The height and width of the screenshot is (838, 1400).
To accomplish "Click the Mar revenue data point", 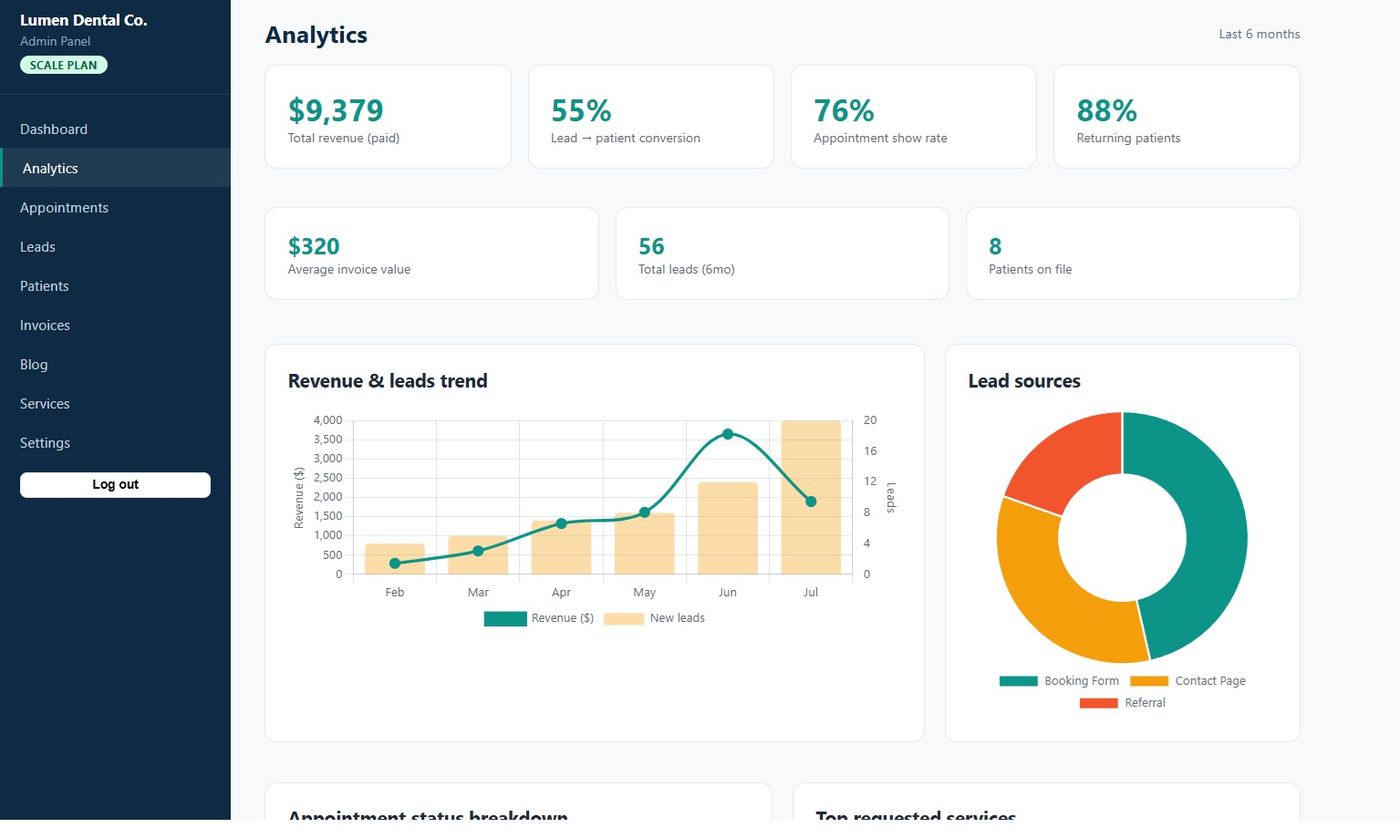I will point(478,551).
